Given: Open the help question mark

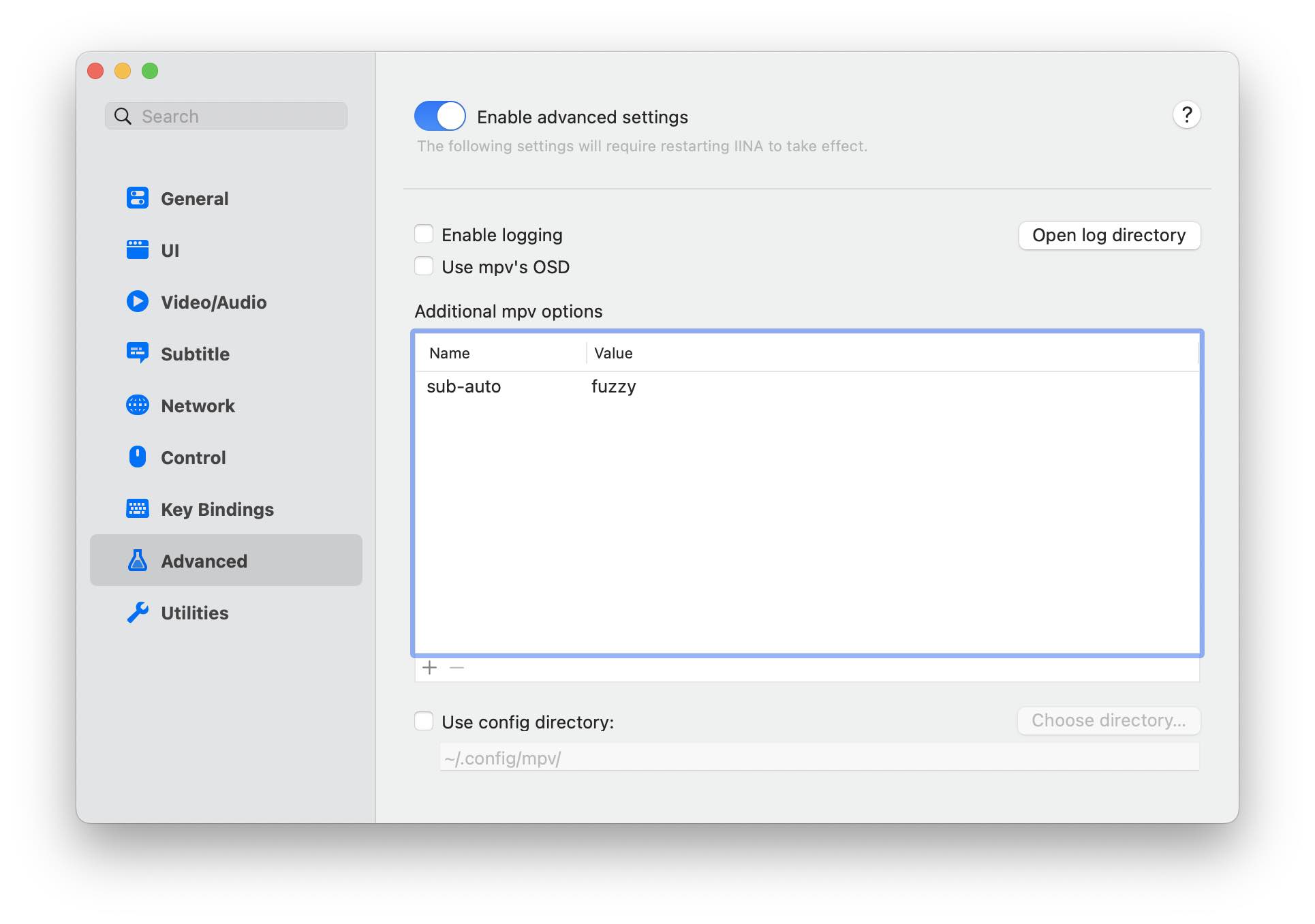Looking at the screenshot, I should coord(1186,114).
